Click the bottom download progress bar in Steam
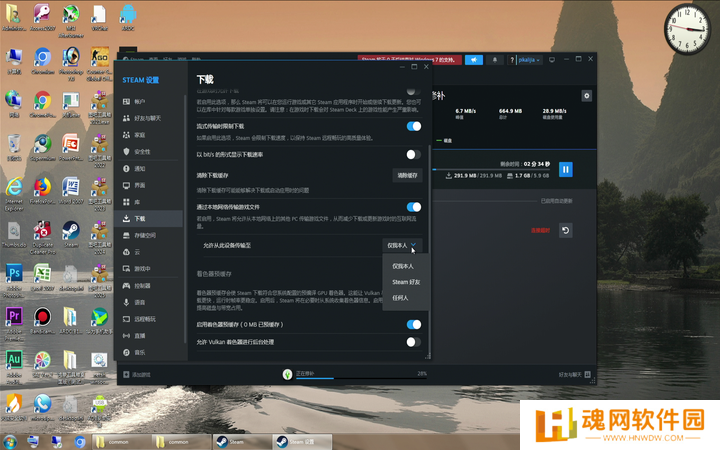The height and width of the screenshot is (450, 720). click(x=361, y=378)
